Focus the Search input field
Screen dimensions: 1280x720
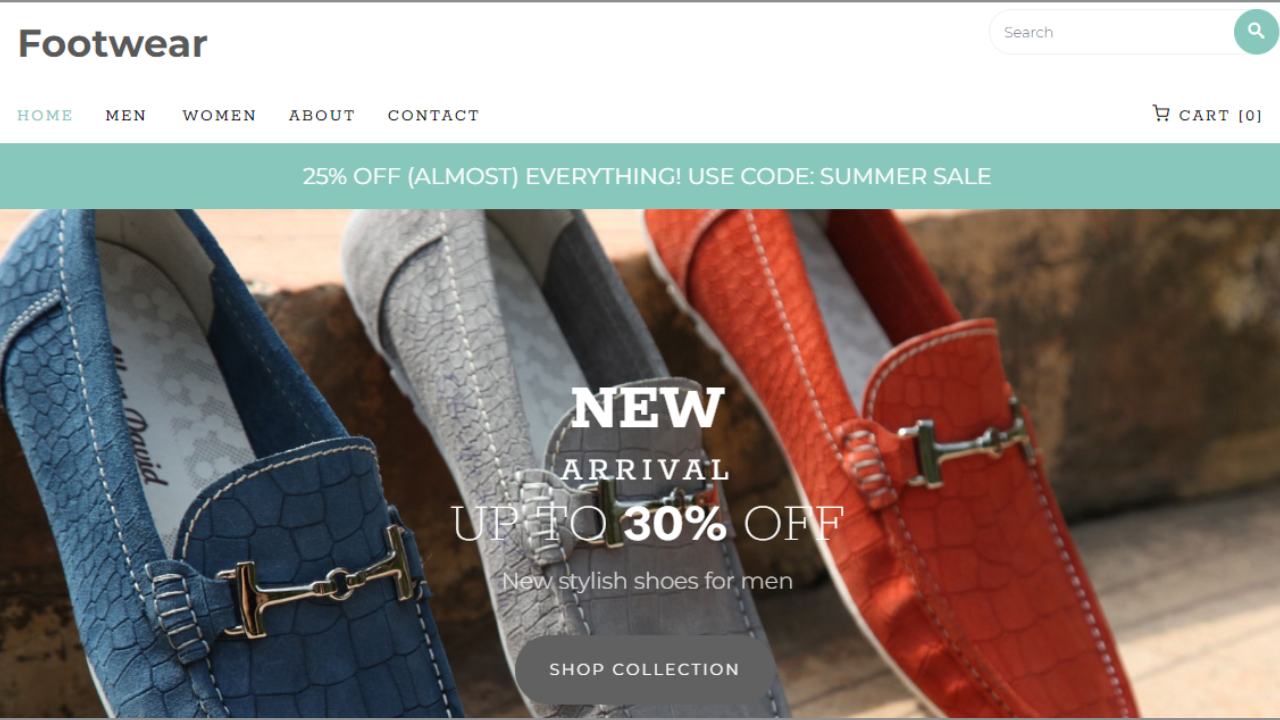pyautogui.click(x=1112, y=32)
